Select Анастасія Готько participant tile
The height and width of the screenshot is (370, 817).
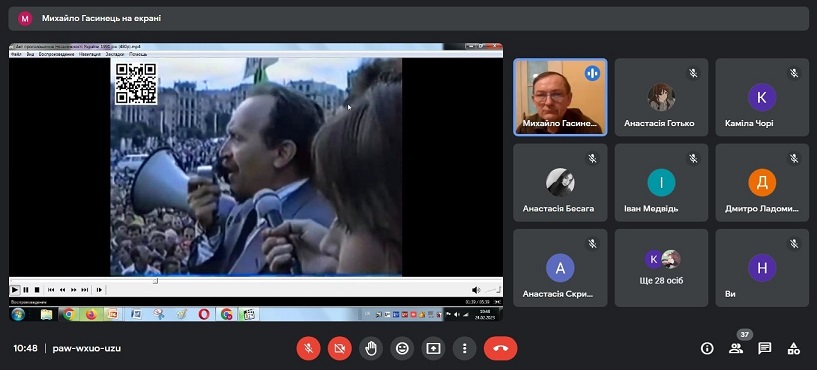click(661, 97)
